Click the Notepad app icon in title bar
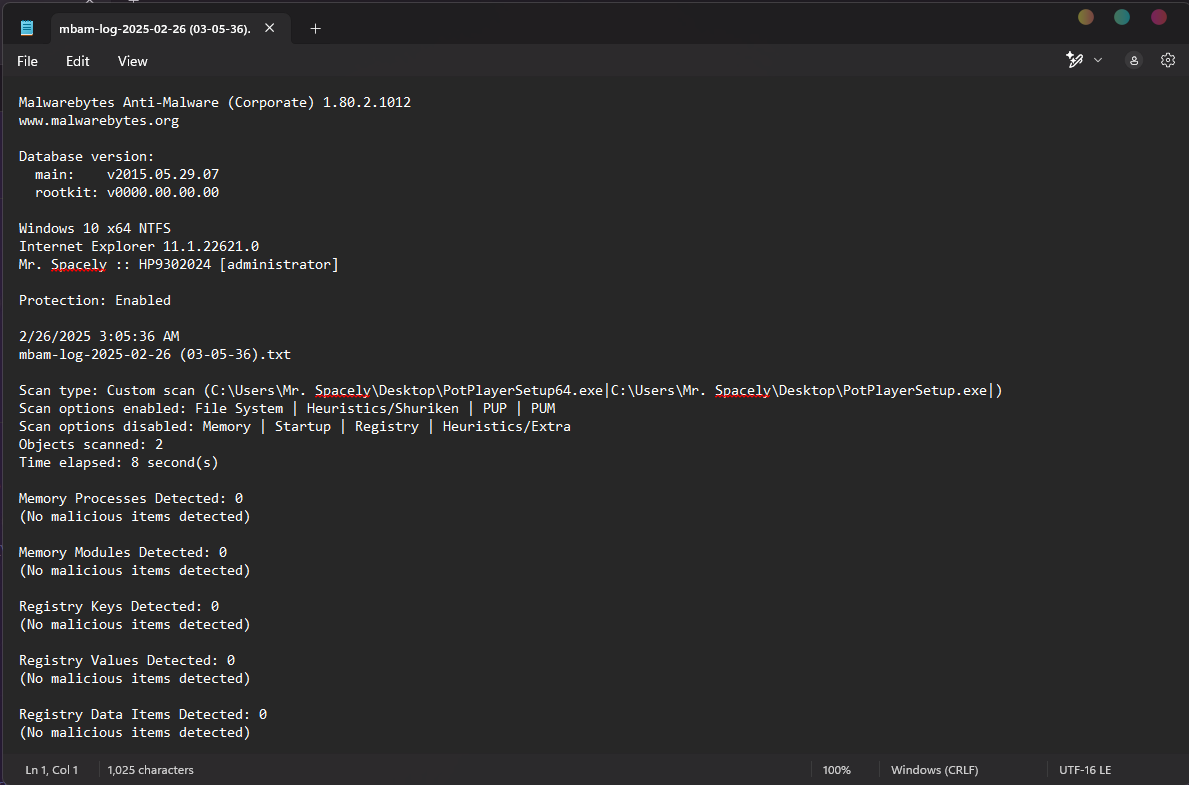 click(27, 28)
